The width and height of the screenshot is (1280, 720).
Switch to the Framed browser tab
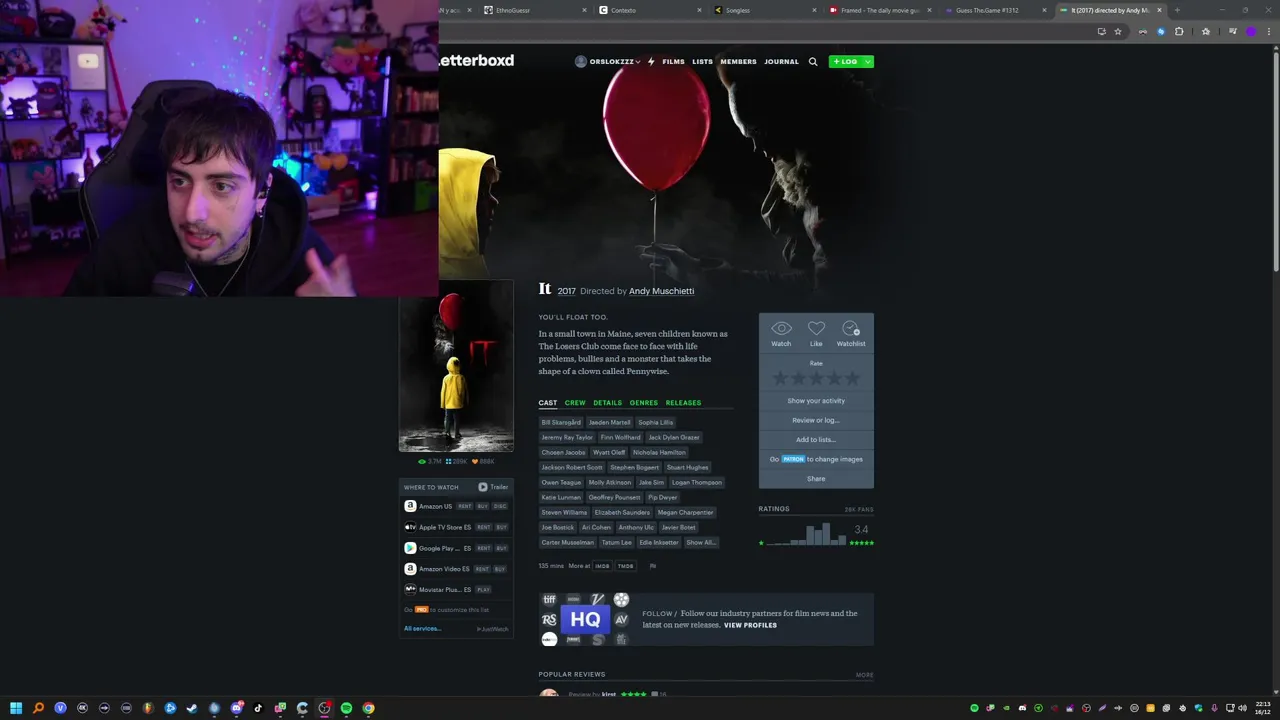tap(880, 10)
